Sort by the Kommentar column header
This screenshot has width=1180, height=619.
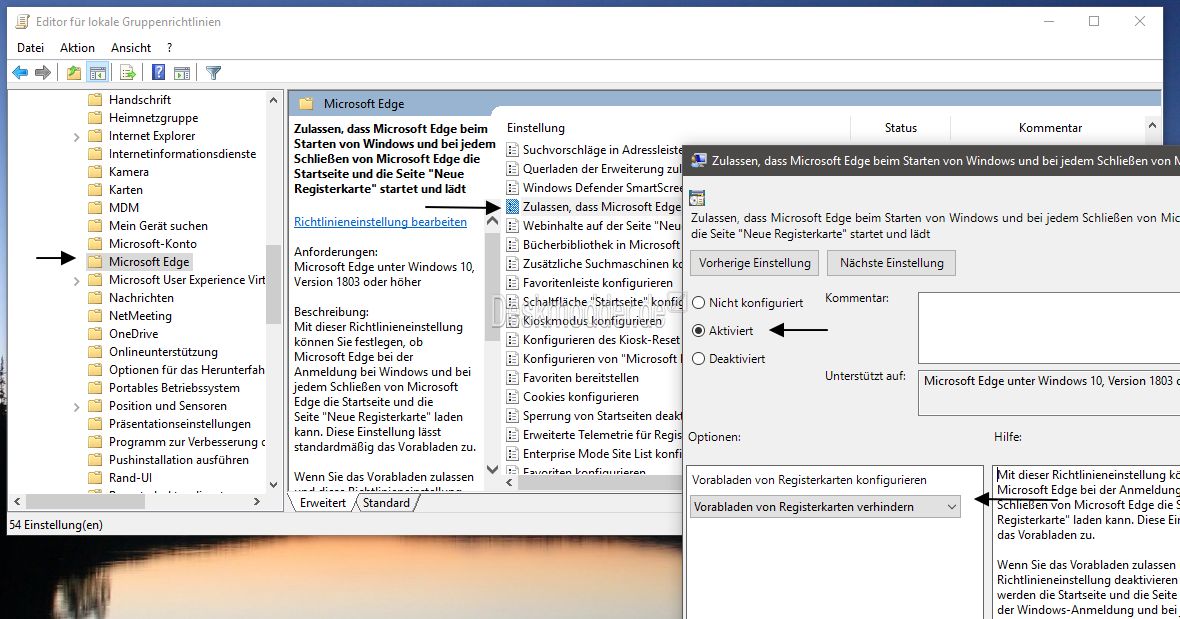coord(1051,128)
